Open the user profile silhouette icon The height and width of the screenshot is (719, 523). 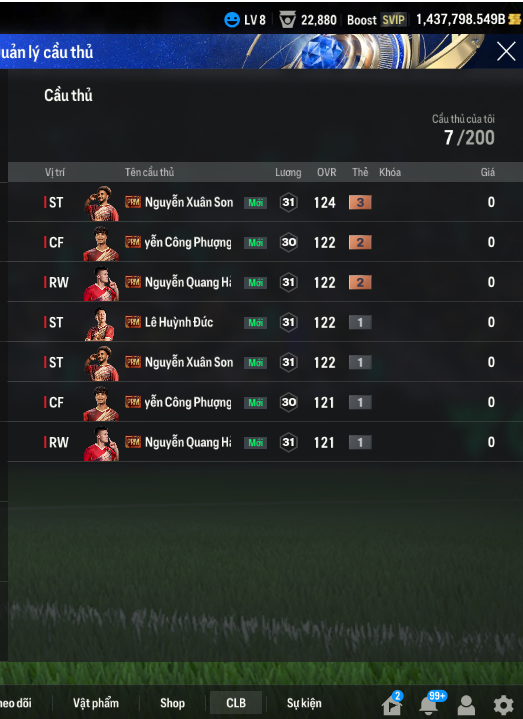pyautogui.click(x=466, y=705)
